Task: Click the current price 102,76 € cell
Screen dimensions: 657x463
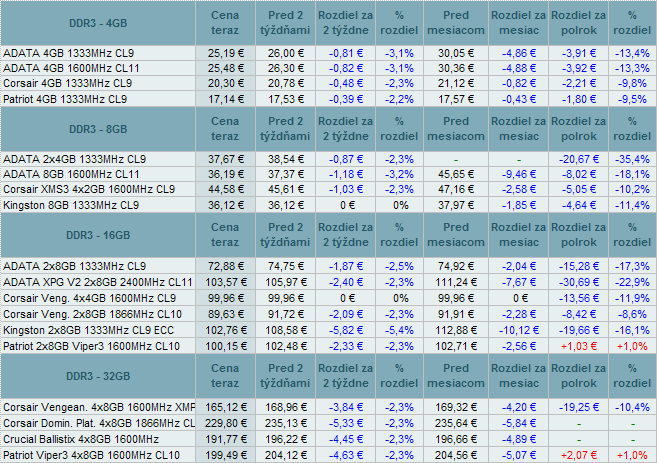Action: pos(226,330)
